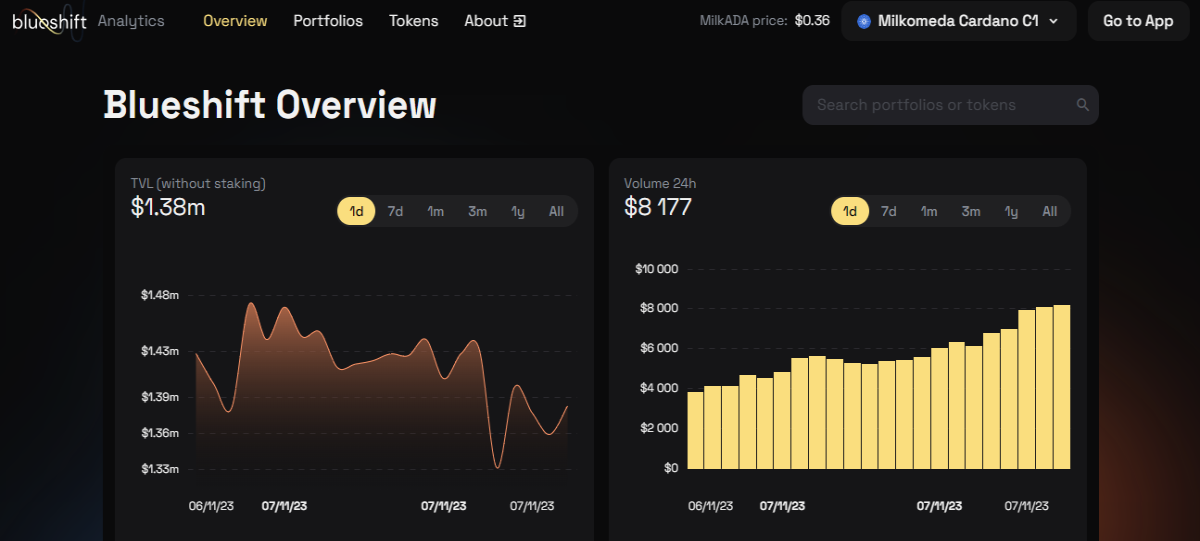Select 1d range on Volume 24h chart

click(x=850, y=211)
